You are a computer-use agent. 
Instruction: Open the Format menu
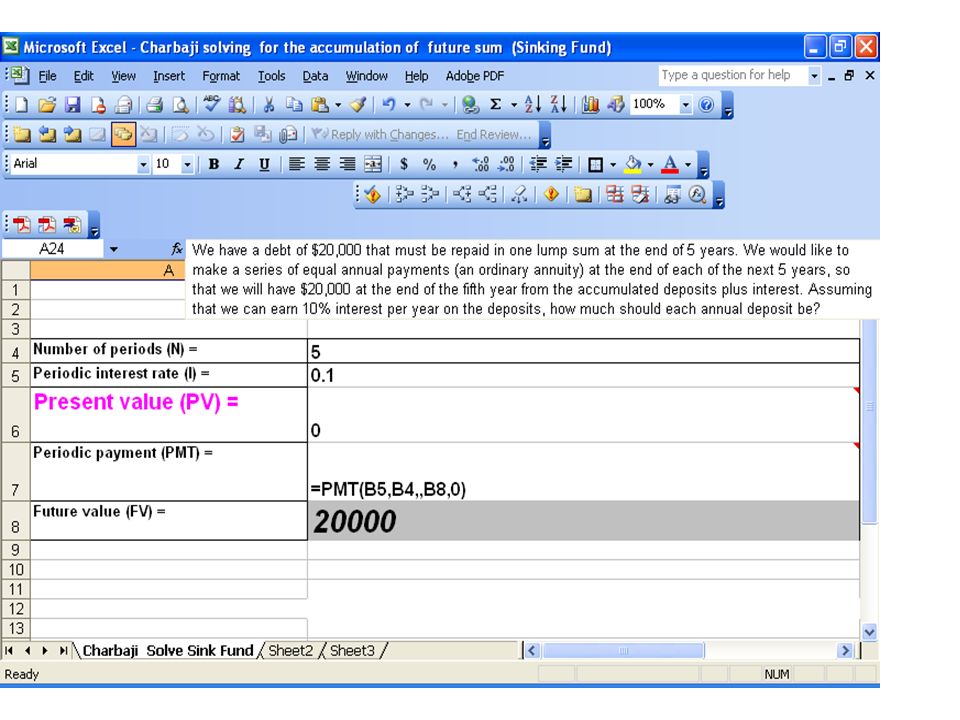click(221, 76)
